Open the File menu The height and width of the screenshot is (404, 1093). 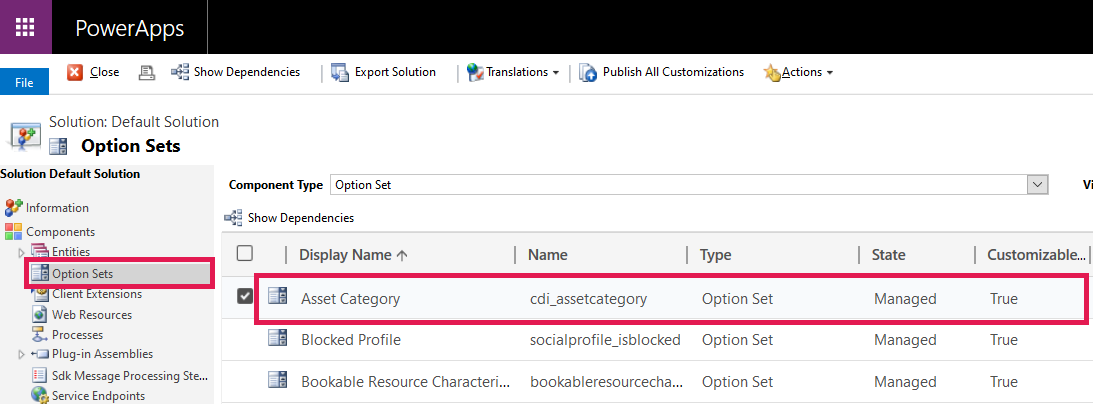click(24, 82)
